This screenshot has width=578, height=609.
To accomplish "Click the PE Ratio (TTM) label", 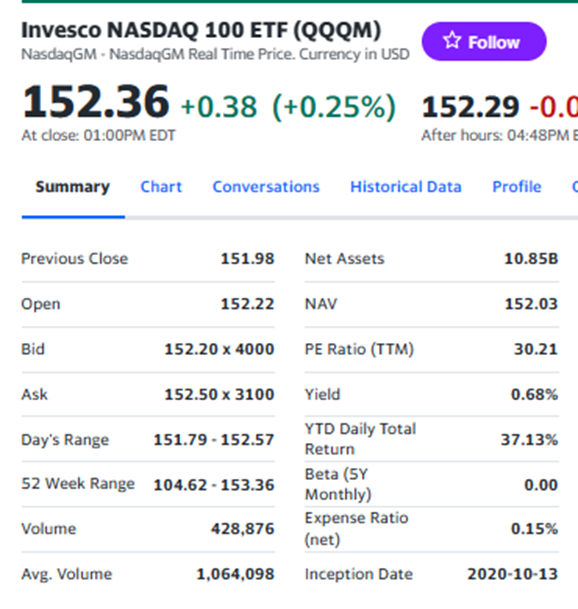I will (x=359, y=349).
